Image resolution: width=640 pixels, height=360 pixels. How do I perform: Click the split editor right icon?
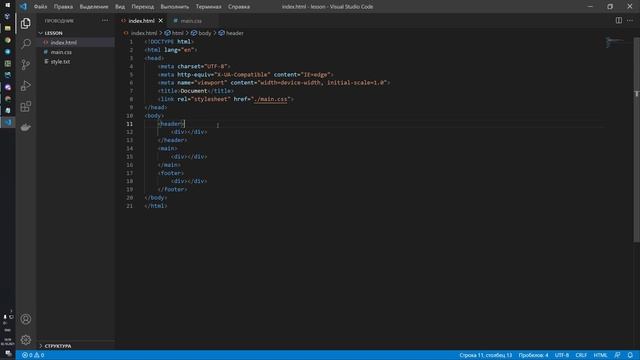pos(619,20)
